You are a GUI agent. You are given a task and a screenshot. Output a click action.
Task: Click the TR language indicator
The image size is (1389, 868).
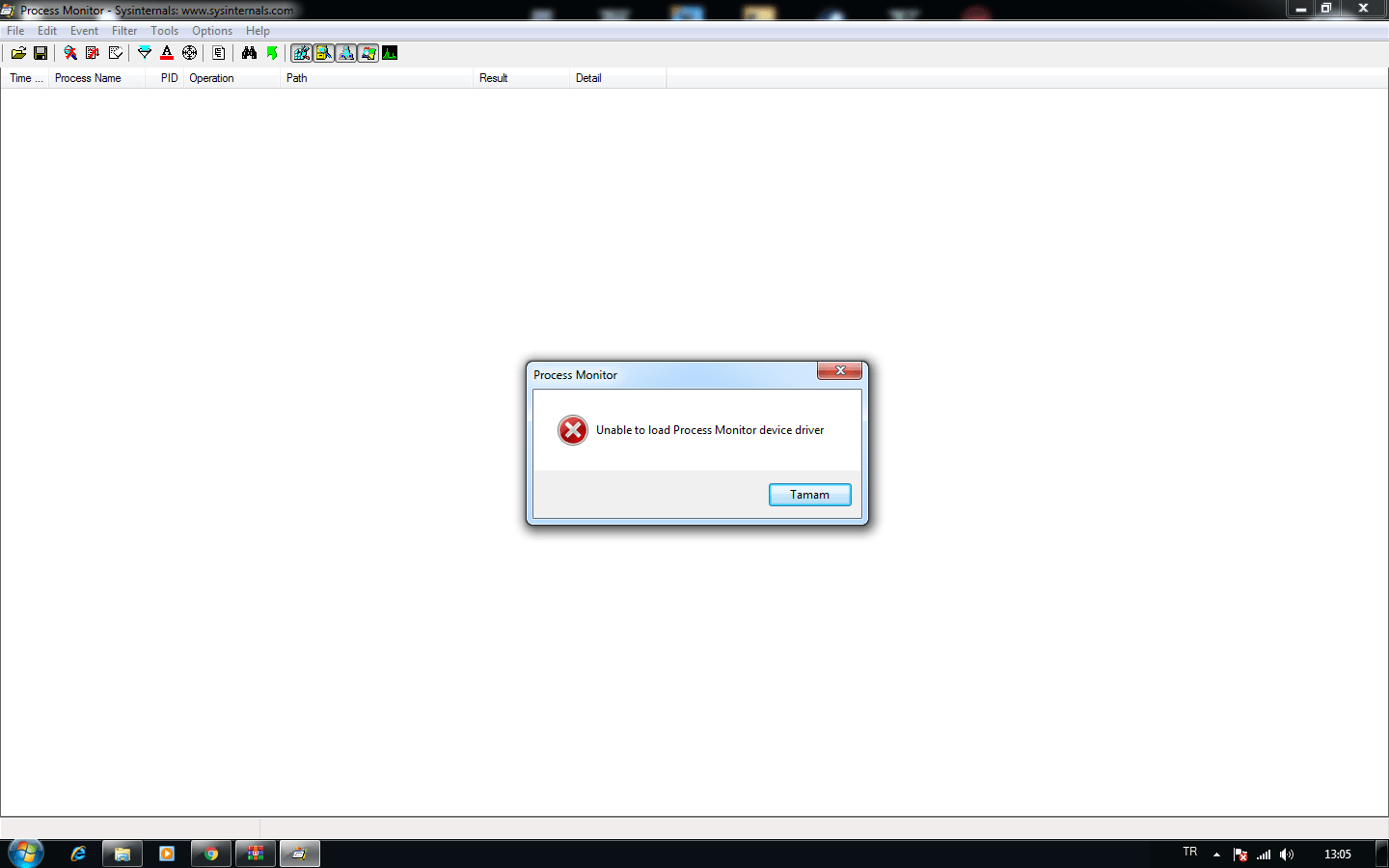[x=1190, y=853]
